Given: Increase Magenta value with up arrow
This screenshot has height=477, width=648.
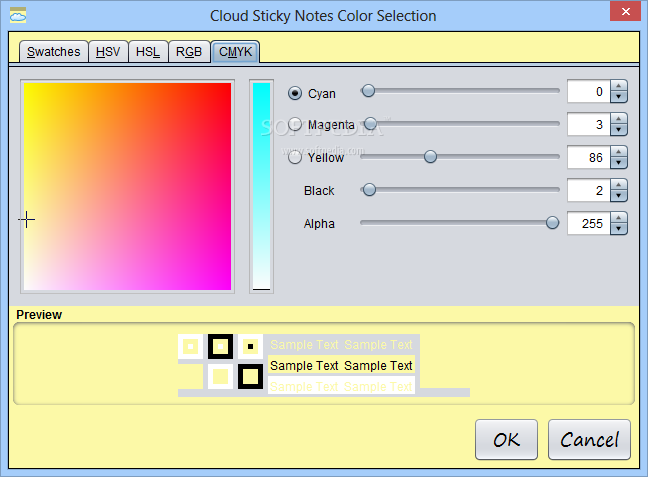Looking at the screenshot, I should tap(619, 119).
